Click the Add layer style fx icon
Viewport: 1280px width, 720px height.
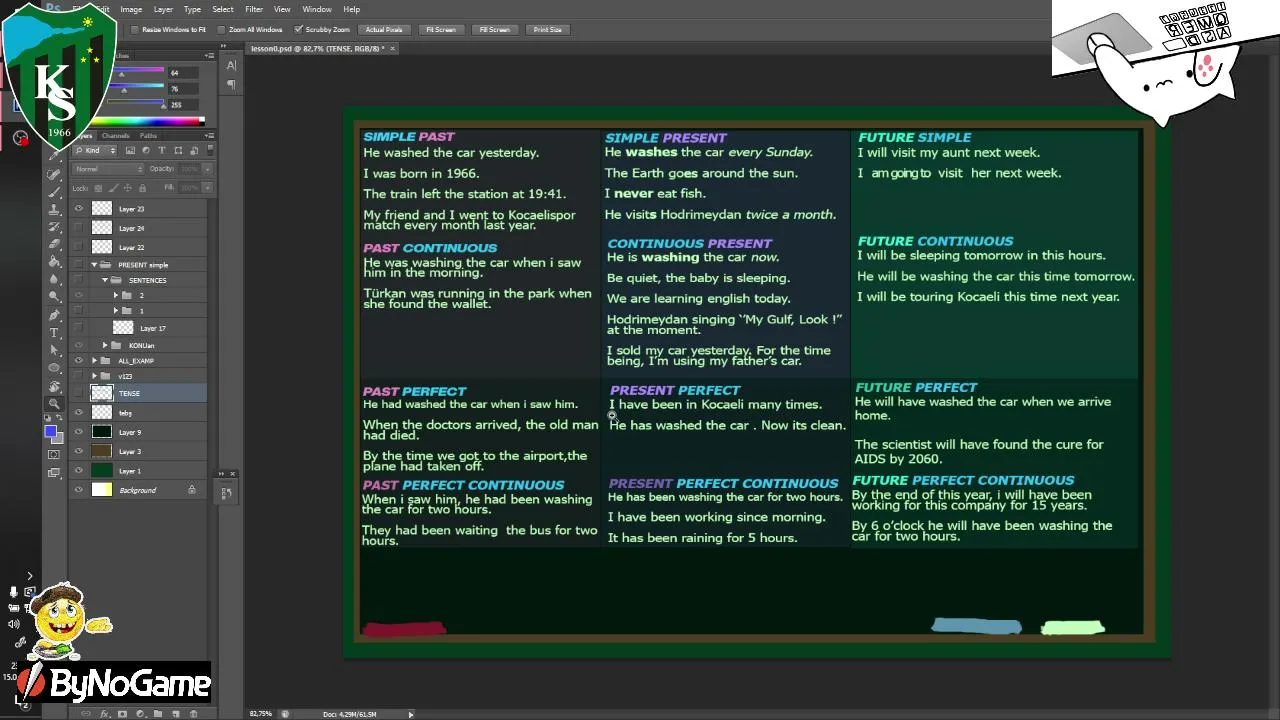104,714
